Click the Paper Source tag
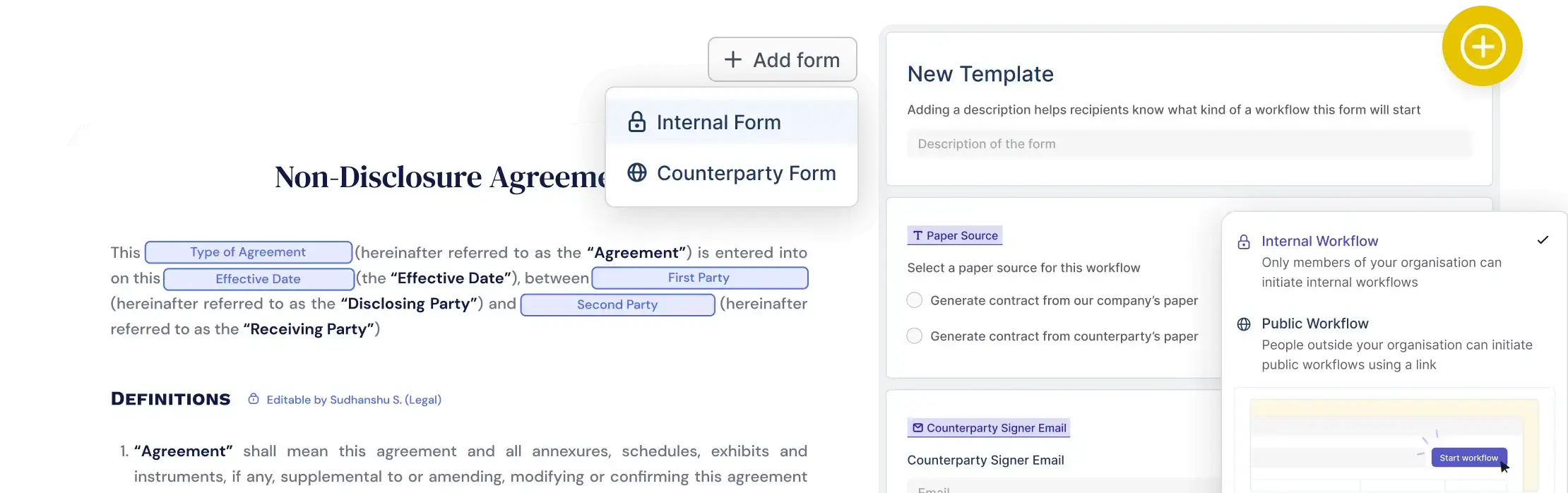 point(954,236)
